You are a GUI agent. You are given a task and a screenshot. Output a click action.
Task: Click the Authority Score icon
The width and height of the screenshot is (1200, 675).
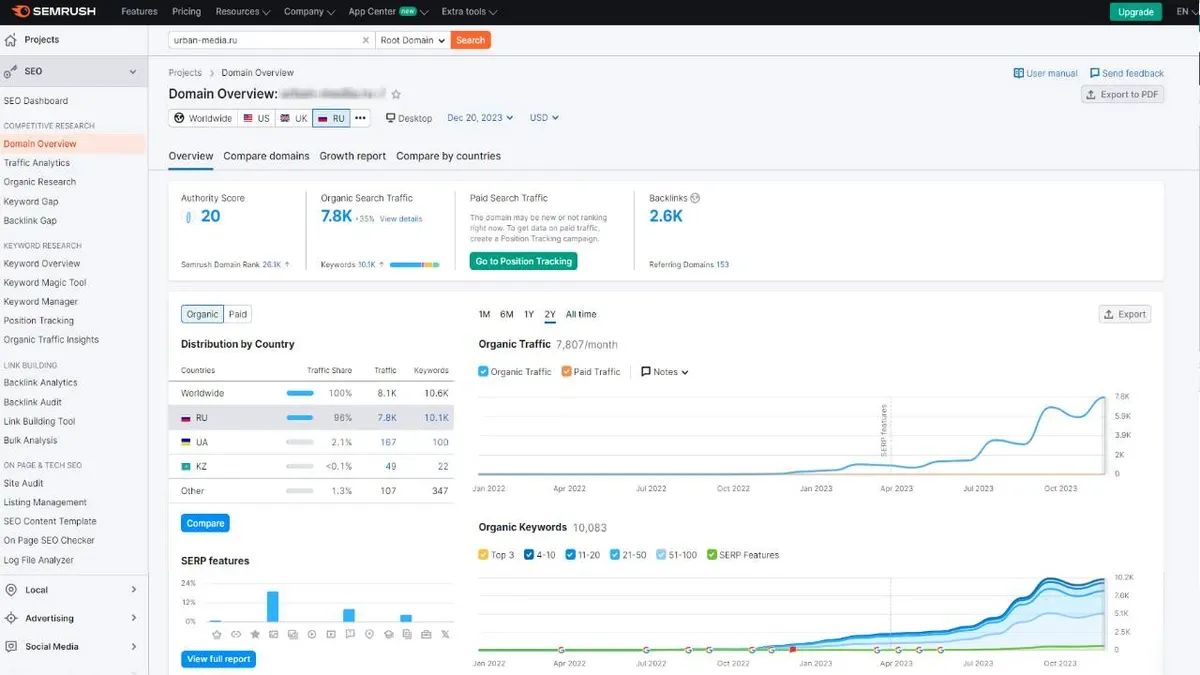[186, 216]
